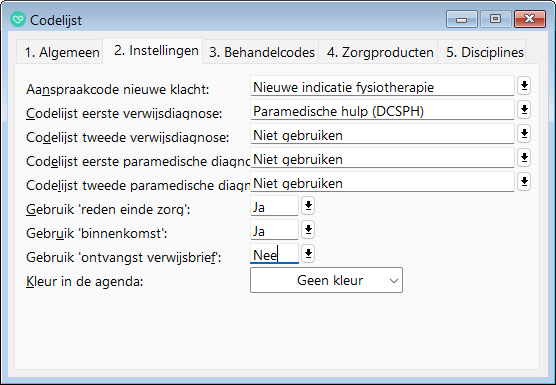Open the 5. Disciplines tab
556x385 pixels.
[484, 52]
